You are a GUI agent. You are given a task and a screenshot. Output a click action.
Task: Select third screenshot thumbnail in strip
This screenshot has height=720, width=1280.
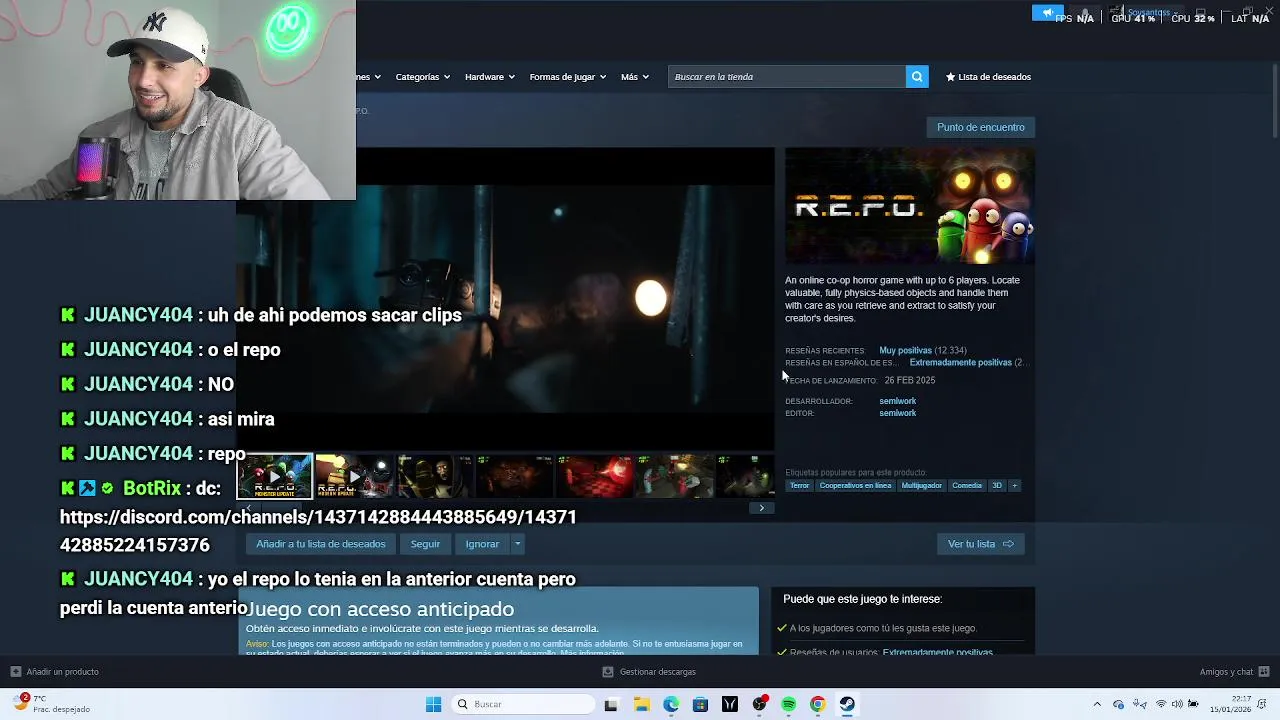(x=434, y=476)
